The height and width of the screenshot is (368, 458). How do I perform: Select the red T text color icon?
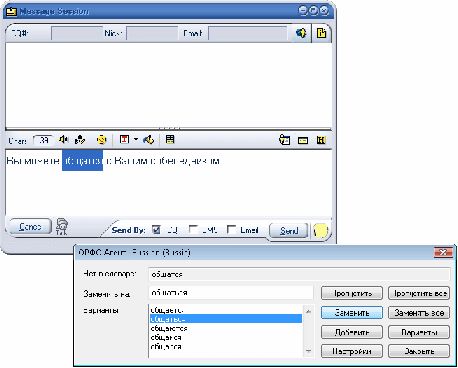[124, 139]
